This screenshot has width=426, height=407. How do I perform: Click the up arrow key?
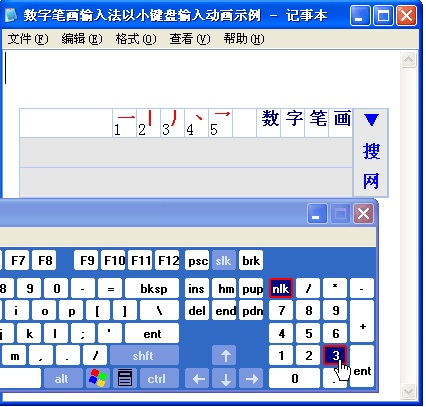point(225,355)
